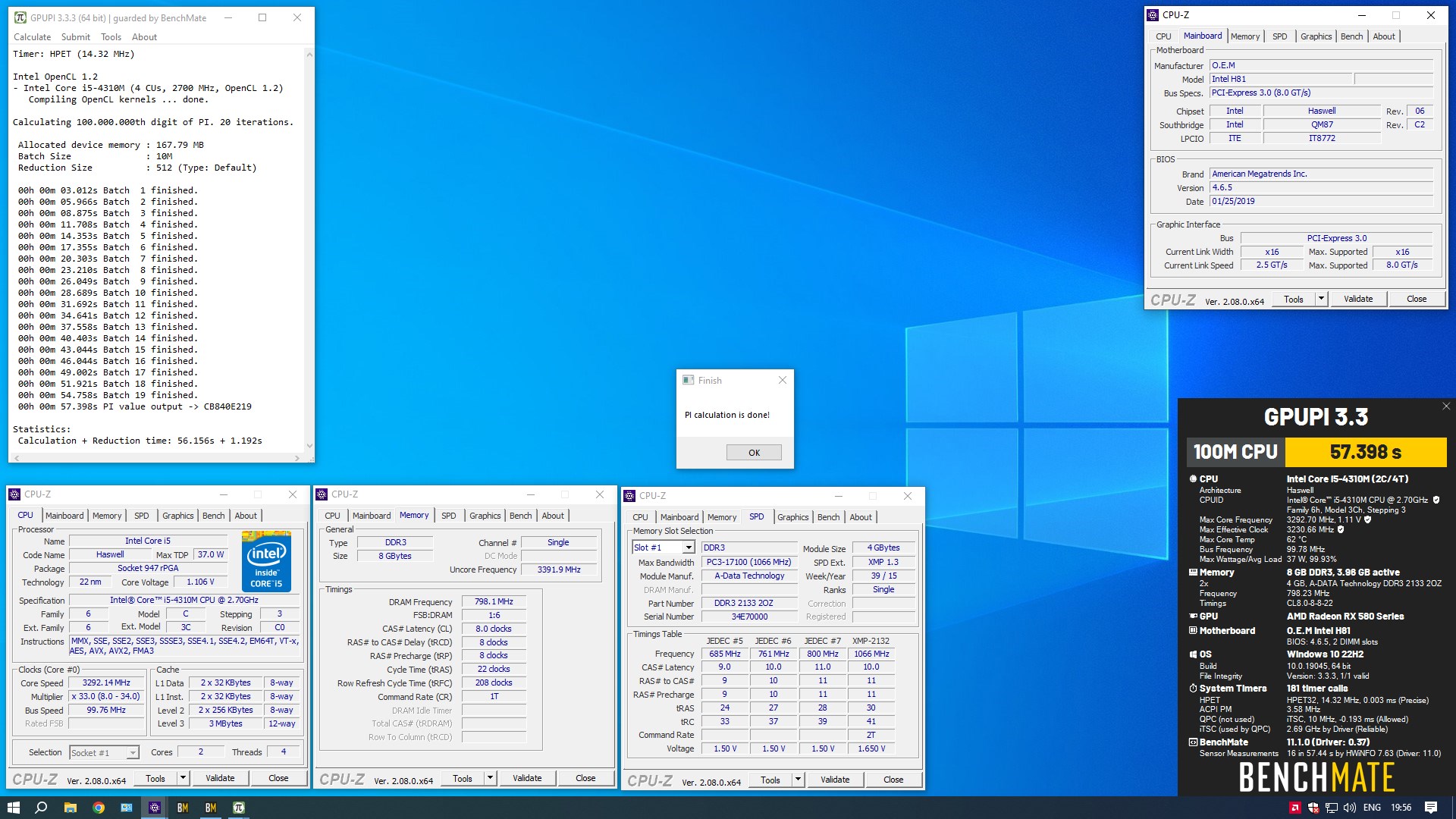Viewport: 1456px width, 819px height.
Task: Click the Memory module icon in BenchMate panel
Action: tap(1193, 573)
